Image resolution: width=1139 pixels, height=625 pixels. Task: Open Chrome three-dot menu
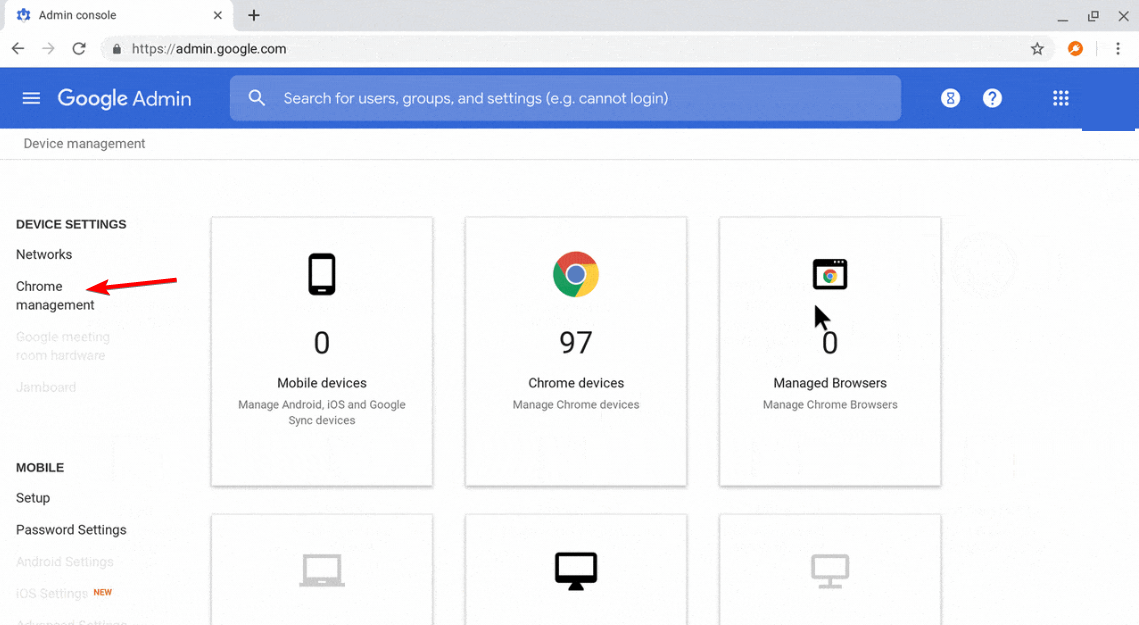tap(1118, 49)
